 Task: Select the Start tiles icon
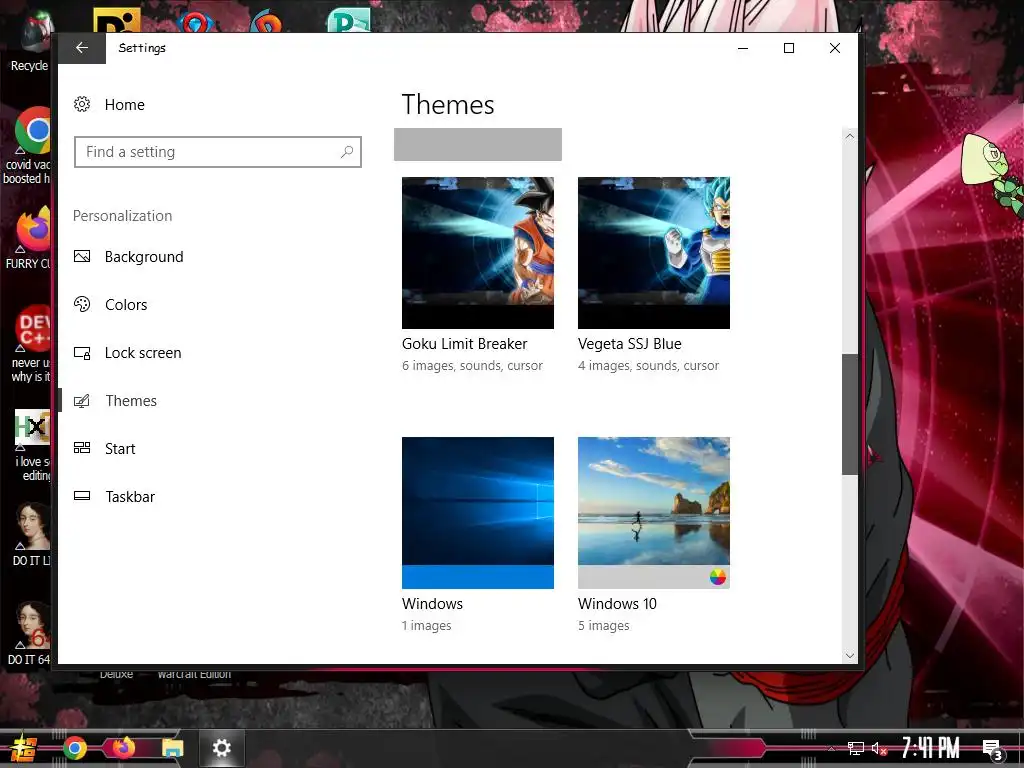click(82, 448)
